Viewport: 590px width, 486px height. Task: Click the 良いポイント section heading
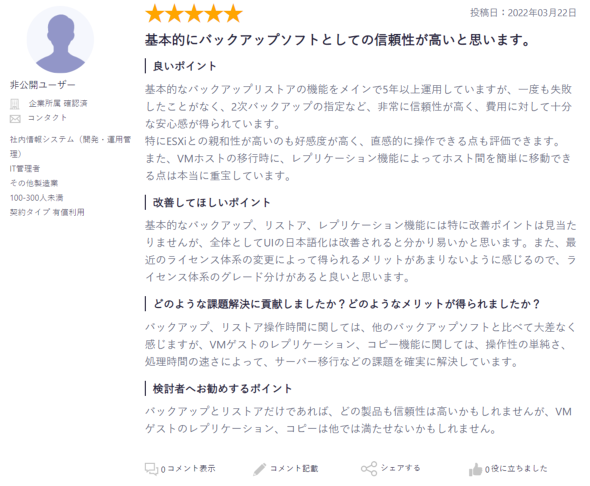click(184, 66)
